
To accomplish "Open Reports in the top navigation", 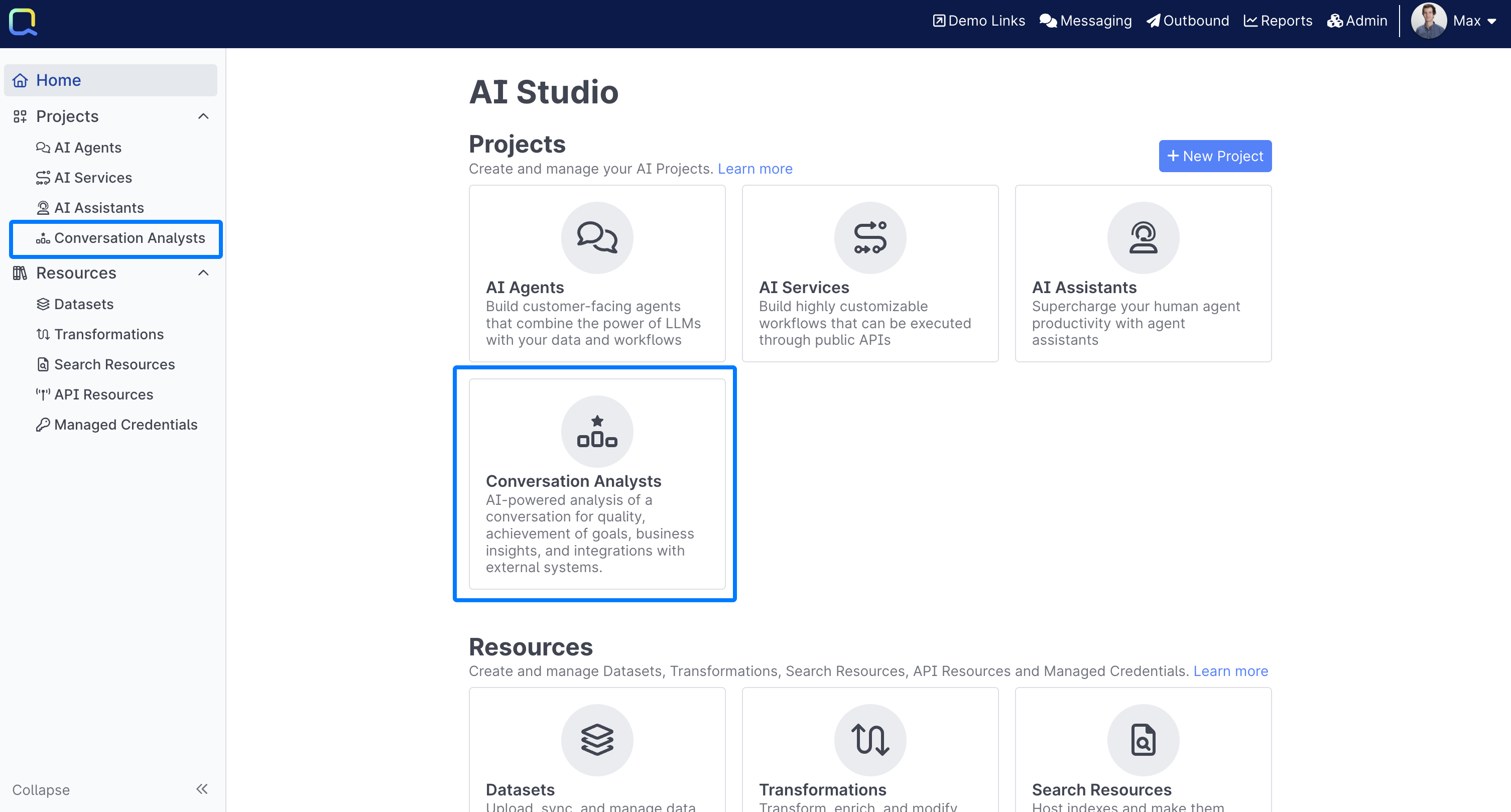I will tap(1278, 21).
